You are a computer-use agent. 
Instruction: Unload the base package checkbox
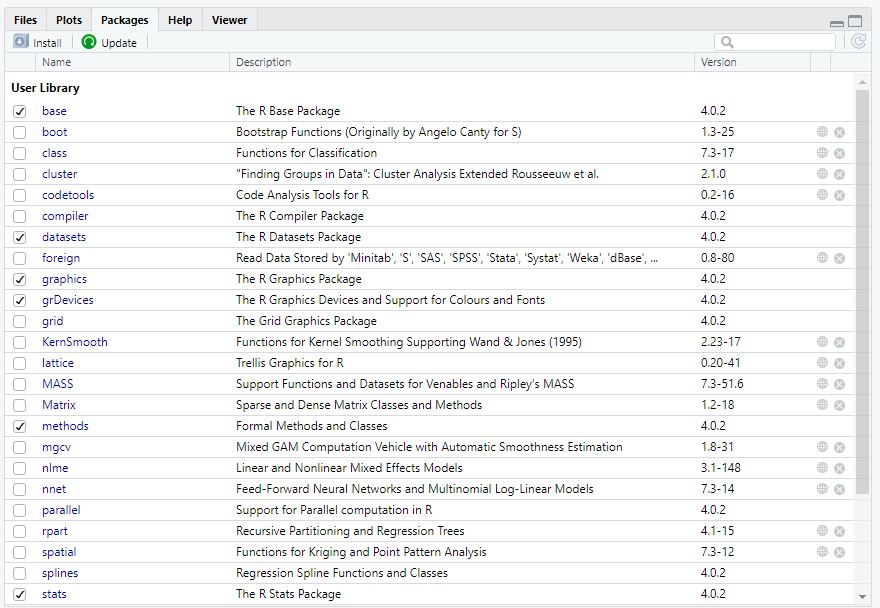(x=19, y=111)
